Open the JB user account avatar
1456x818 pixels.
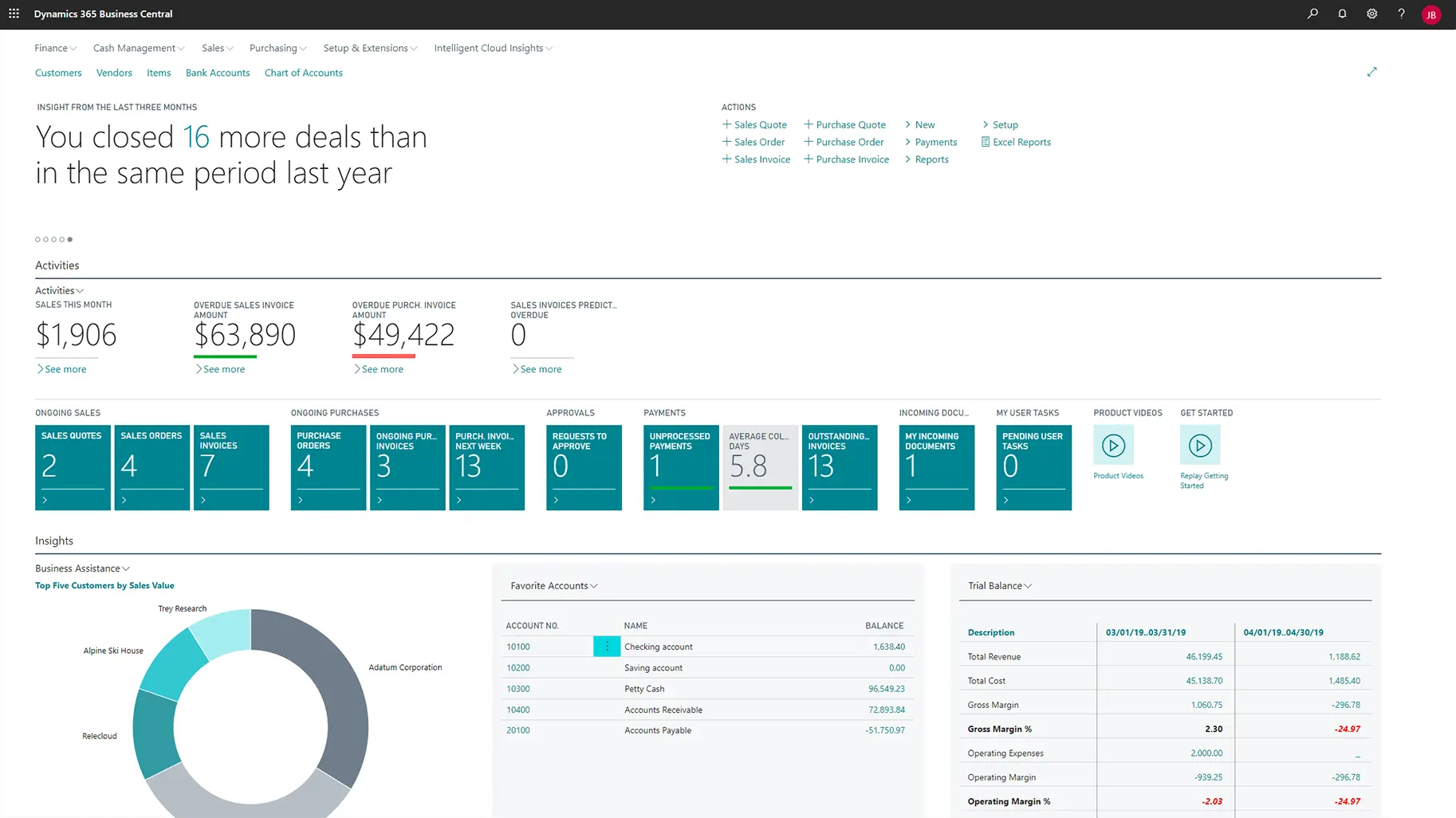pos(1431,14)
